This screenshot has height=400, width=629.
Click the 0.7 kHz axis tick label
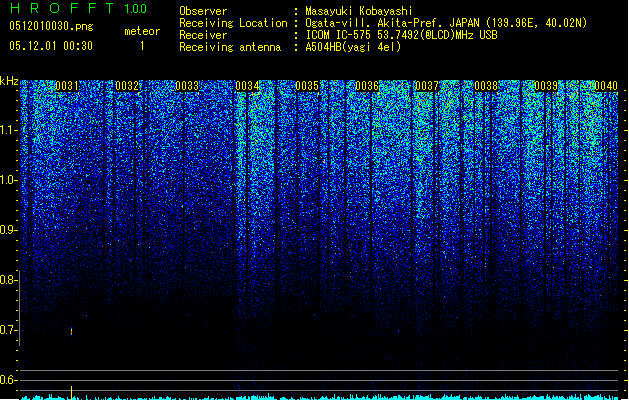[8, 330]
